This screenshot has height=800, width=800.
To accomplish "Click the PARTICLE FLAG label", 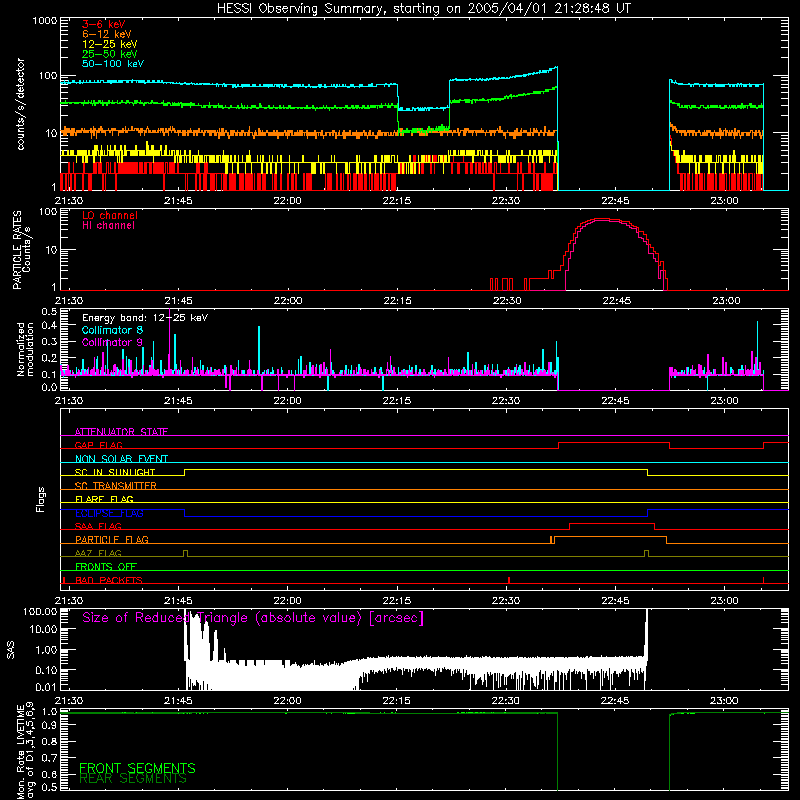I will (112, 540).
